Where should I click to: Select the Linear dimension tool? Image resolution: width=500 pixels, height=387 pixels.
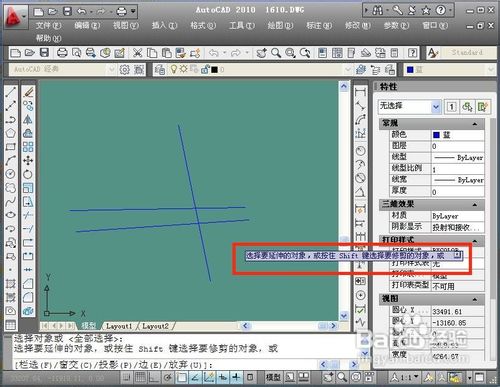pos(360,92)
